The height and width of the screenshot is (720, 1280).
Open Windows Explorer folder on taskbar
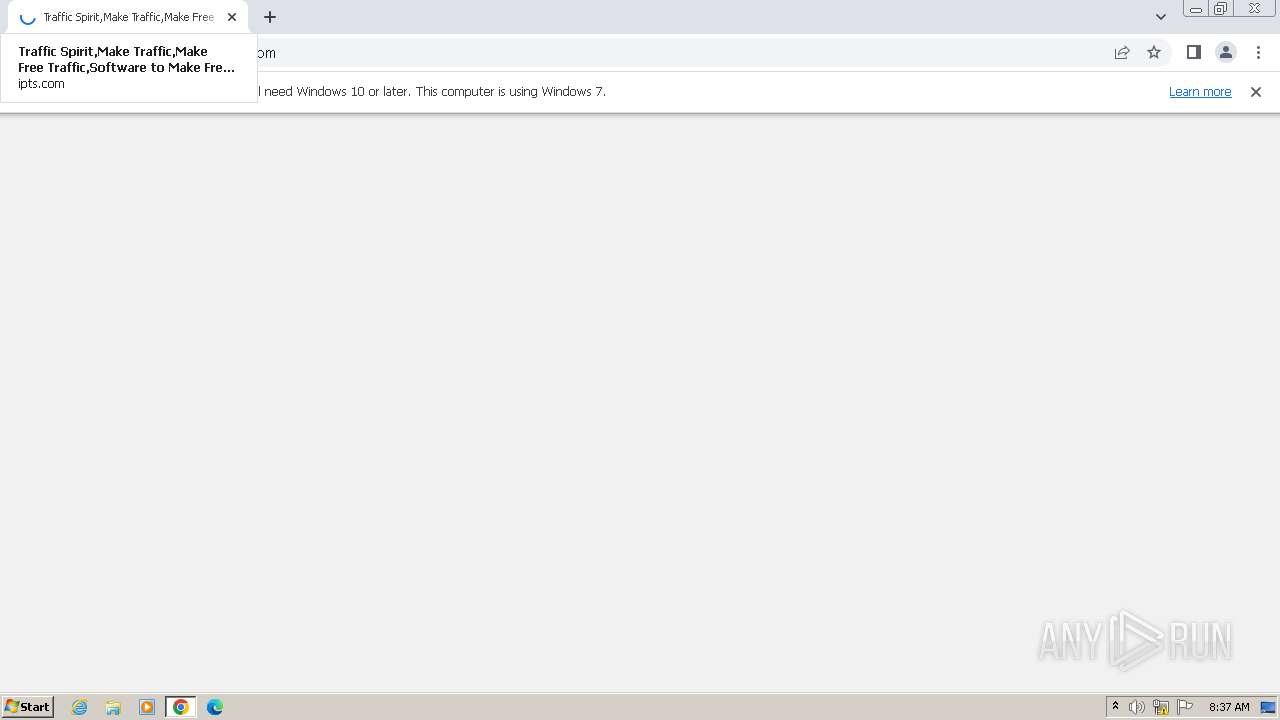[x=113, y=707]
